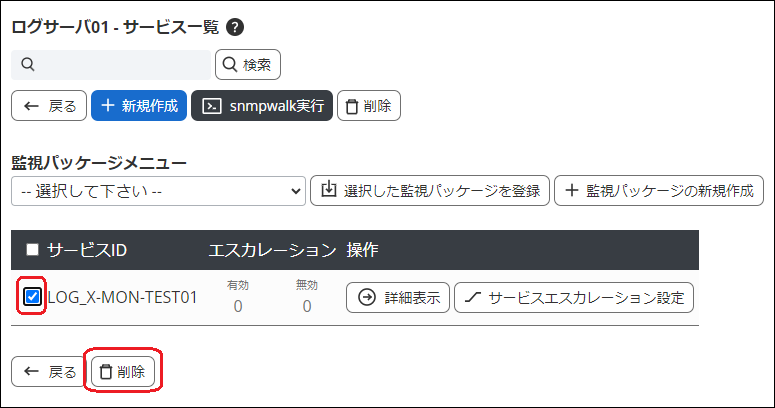This screenshot has width=775, height=408.
Task: Create a new 監視パッケージ
Action: [x=659, y=190]
